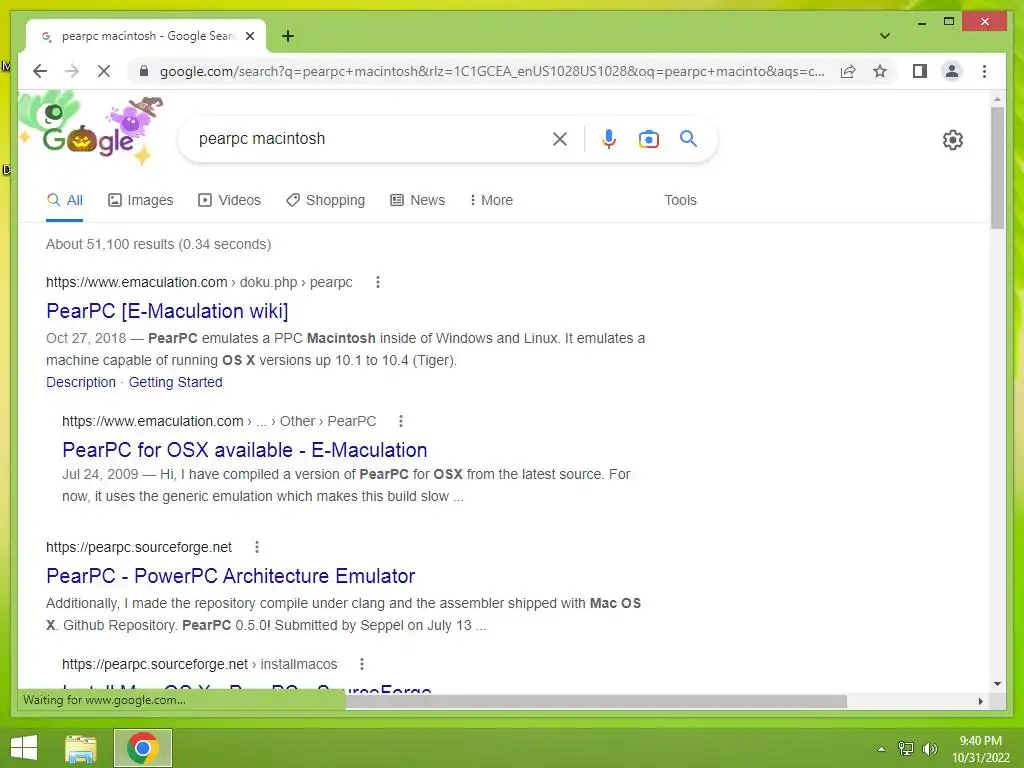Viewport: 1024px width, 768px height.
Task: Expand the tab search chevron
Action: point(884,36)
